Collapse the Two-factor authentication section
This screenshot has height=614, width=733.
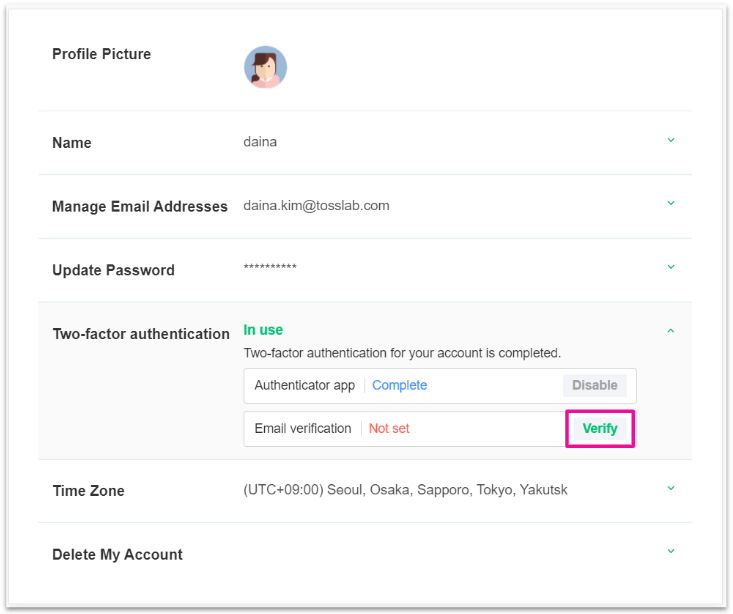pyautogui.click(x=671, y=331)
